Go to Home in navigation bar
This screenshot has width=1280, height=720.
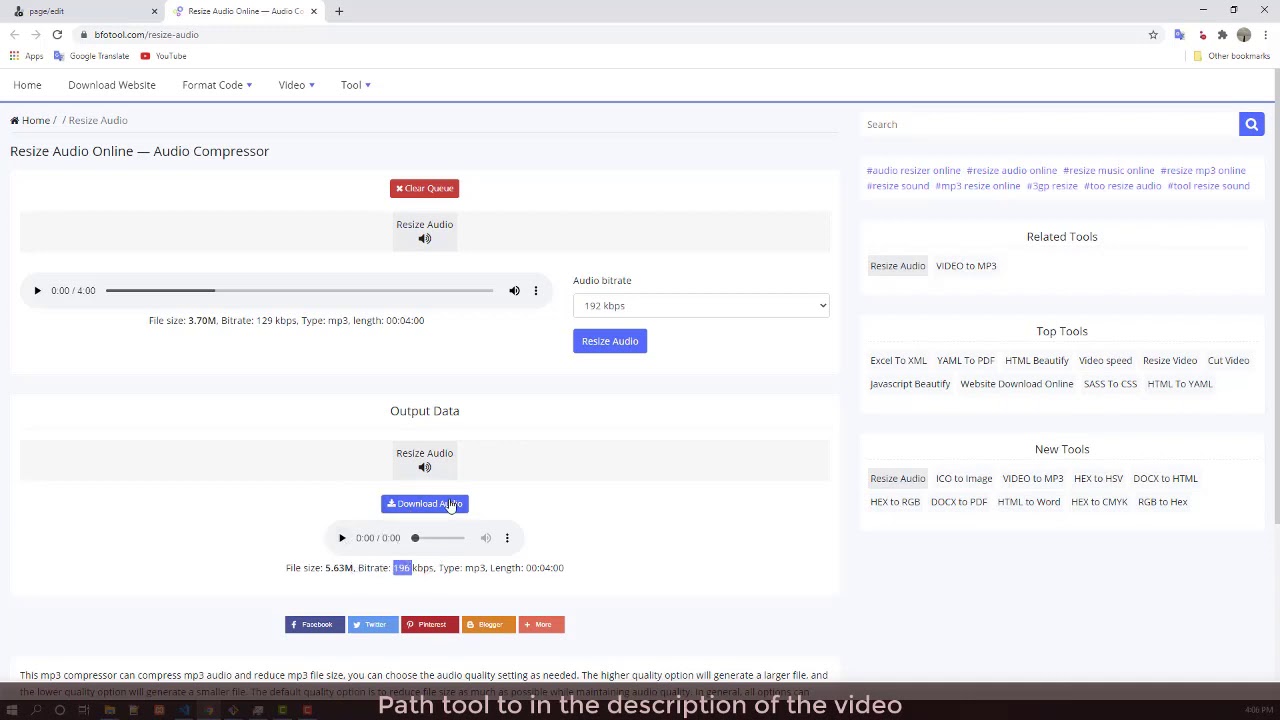click(27, 85)
